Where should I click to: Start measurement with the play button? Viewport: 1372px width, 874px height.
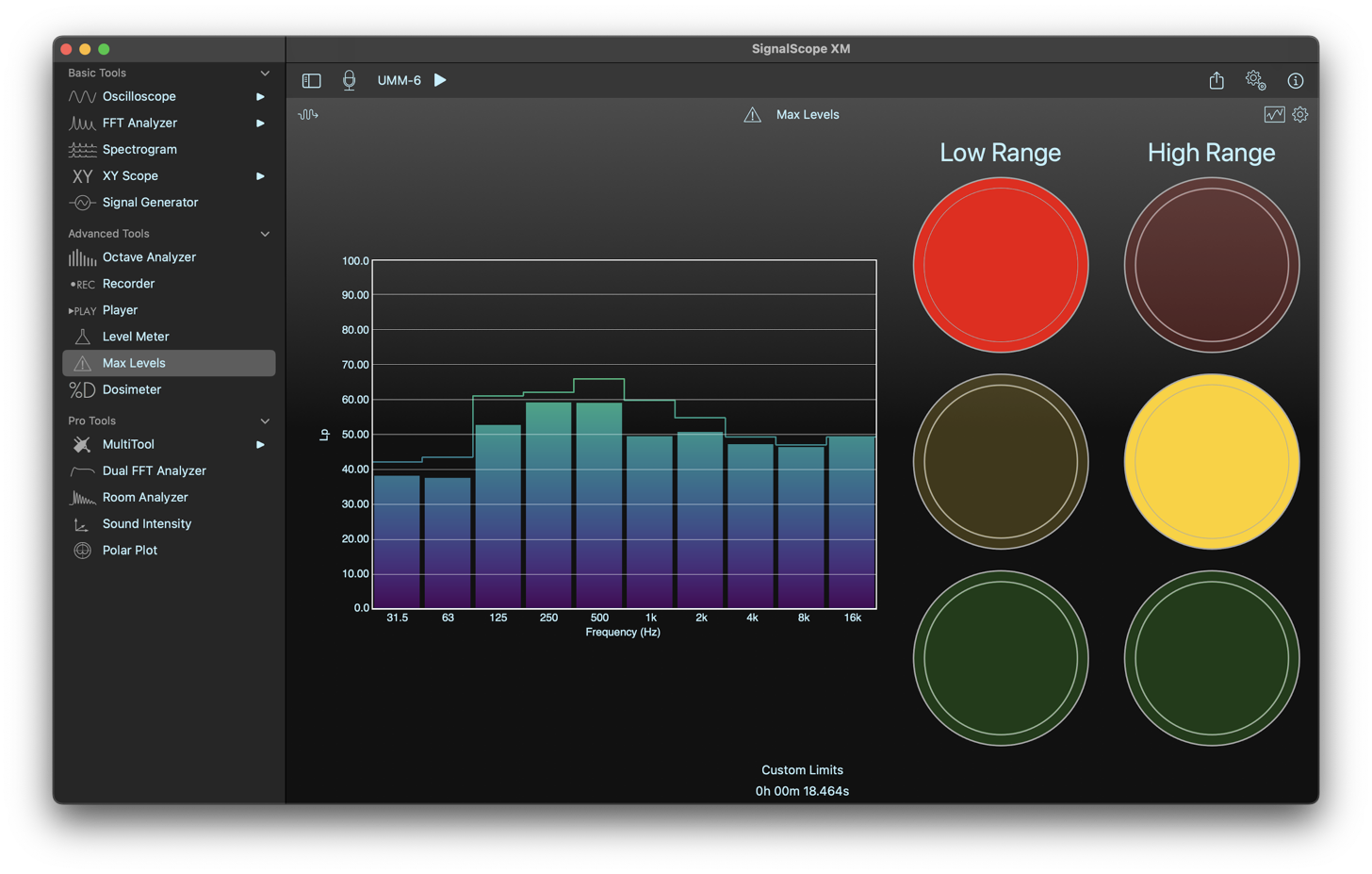tap(440, 80)
